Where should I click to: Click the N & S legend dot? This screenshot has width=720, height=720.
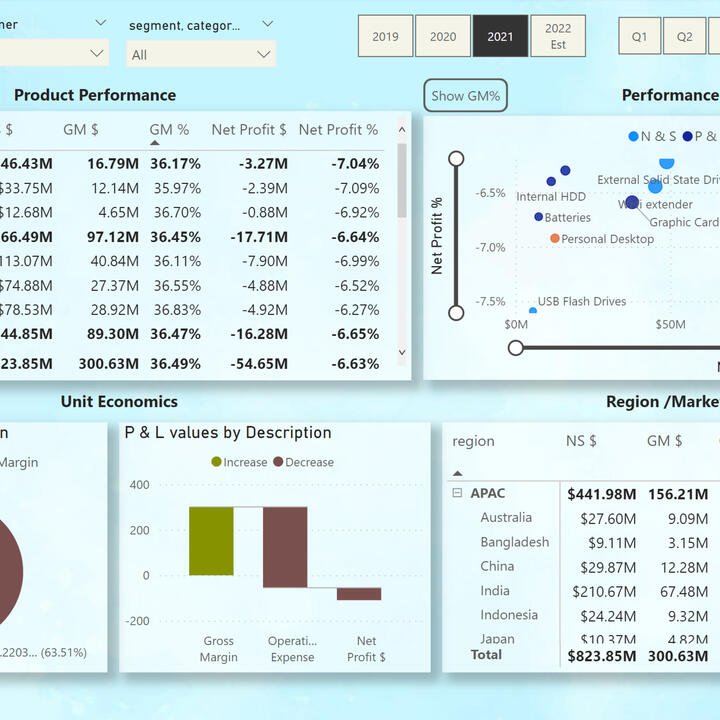633,136
